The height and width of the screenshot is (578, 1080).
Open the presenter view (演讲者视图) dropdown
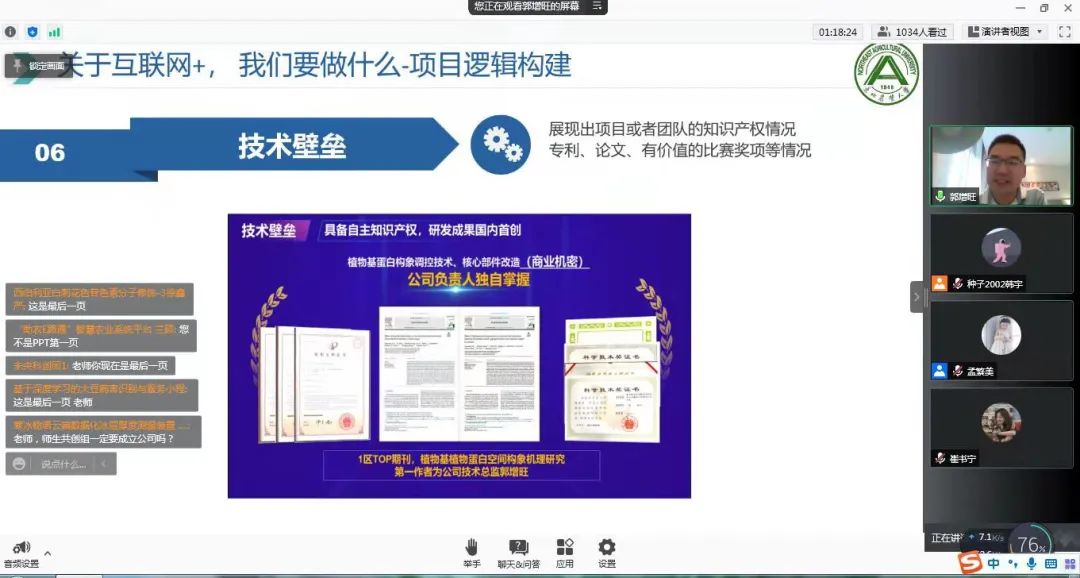[x=1004, y=32]
